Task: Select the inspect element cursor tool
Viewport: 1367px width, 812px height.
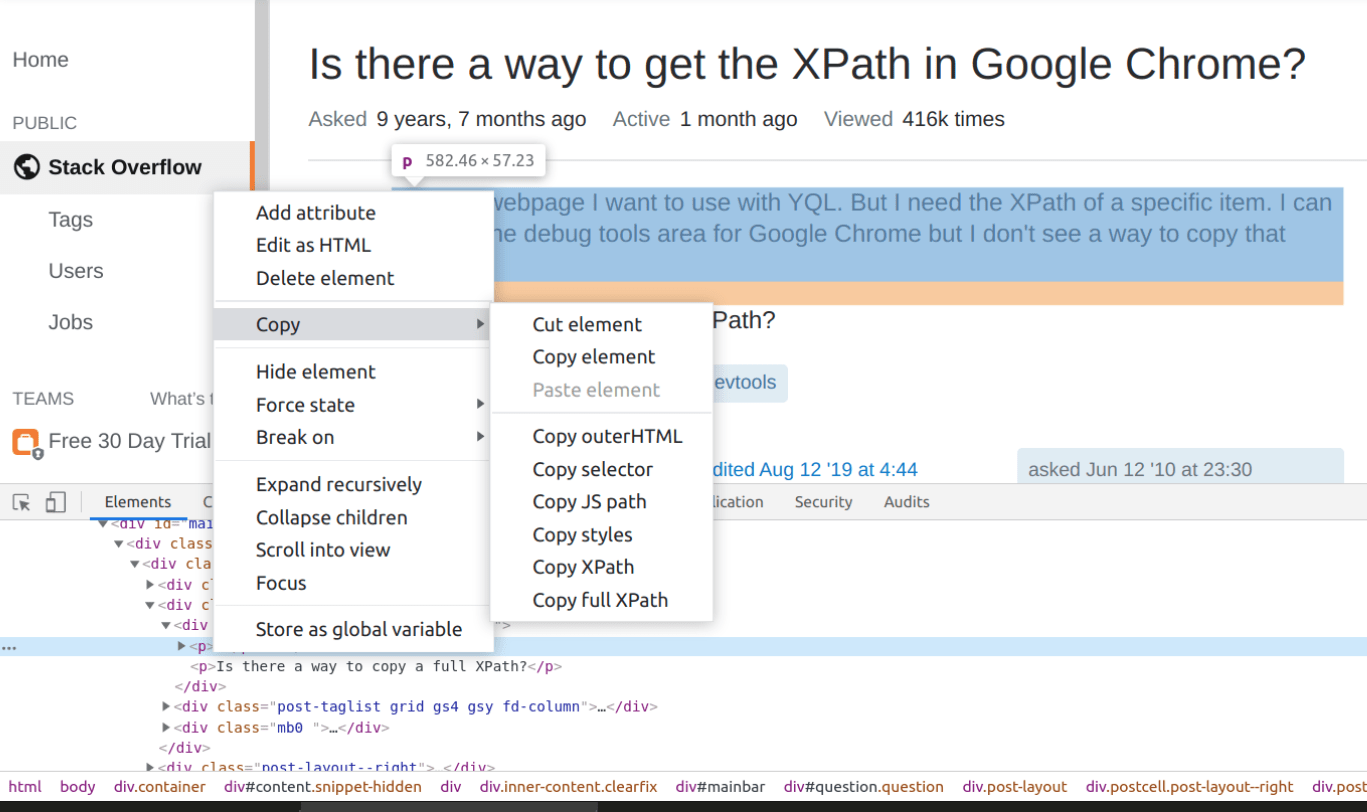Action: click(x=23, y=501)
